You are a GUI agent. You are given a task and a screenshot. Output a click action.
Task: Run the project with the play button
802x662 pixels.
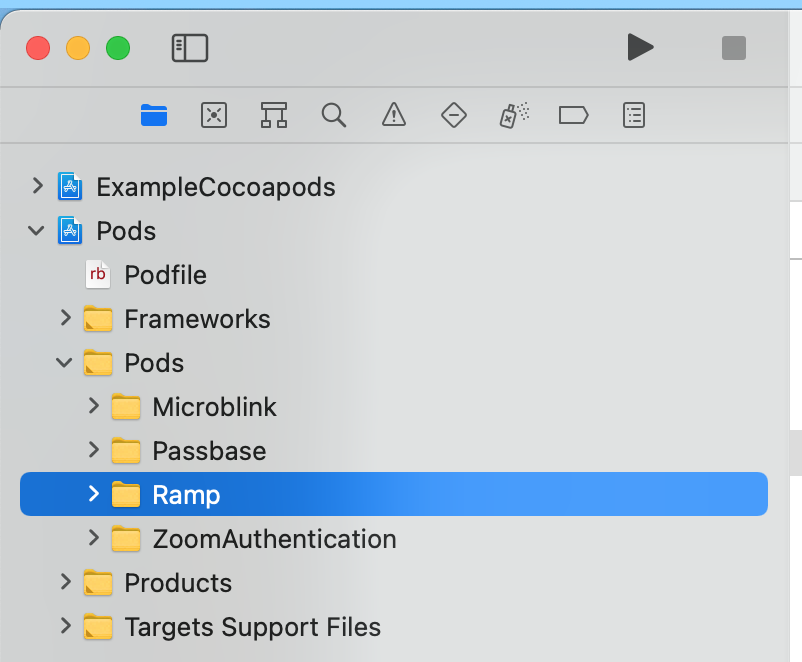click(x=640, y=48)
